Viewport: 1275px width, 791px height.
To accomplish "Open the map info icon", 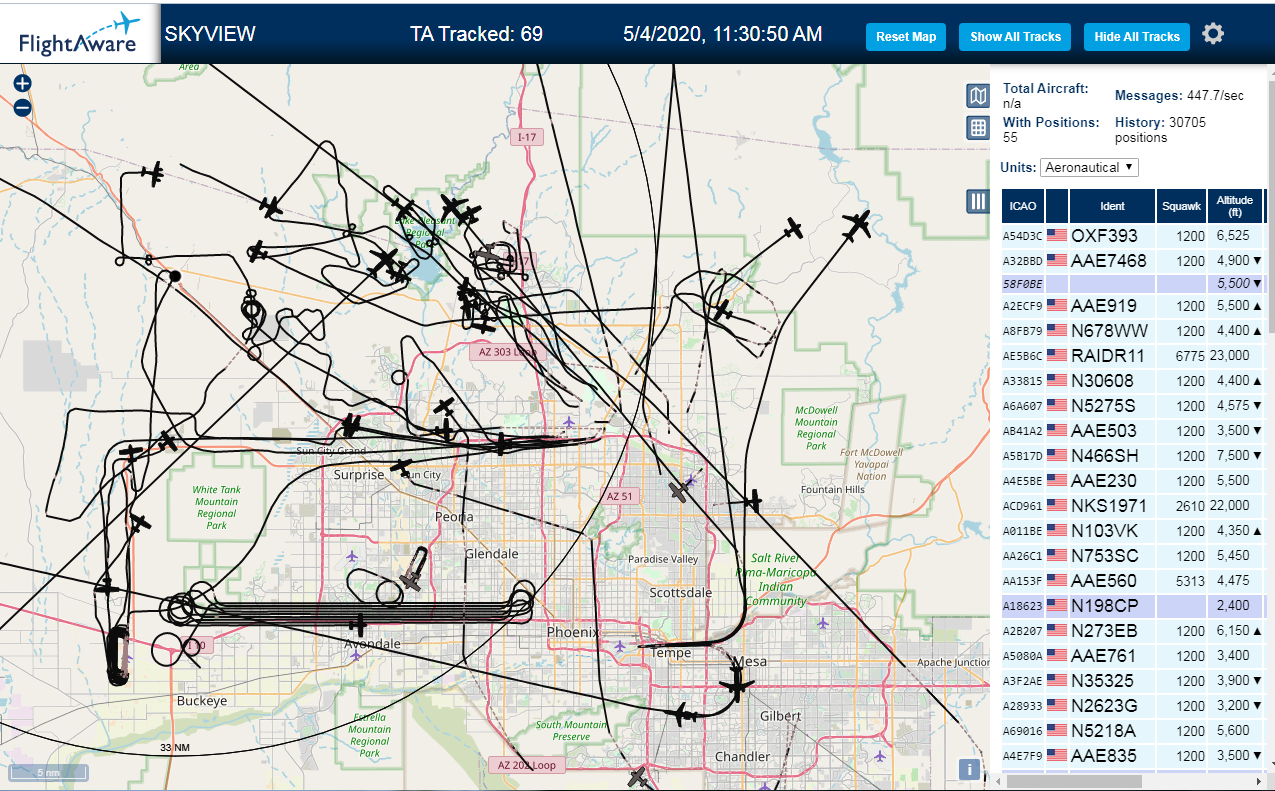I will click(968, 769).
